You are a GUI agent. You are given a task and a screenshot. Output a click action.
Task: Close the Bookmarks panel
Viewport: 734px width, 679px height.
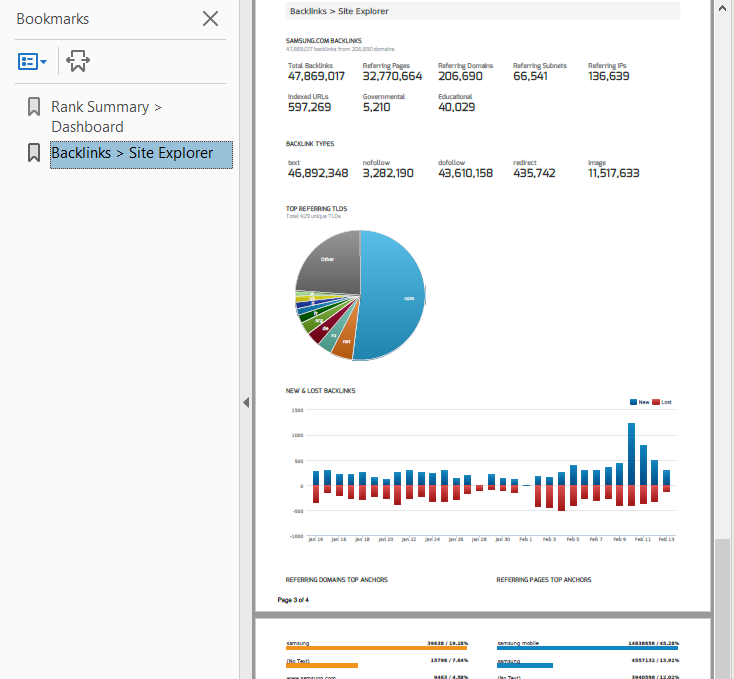coord(210,18)
